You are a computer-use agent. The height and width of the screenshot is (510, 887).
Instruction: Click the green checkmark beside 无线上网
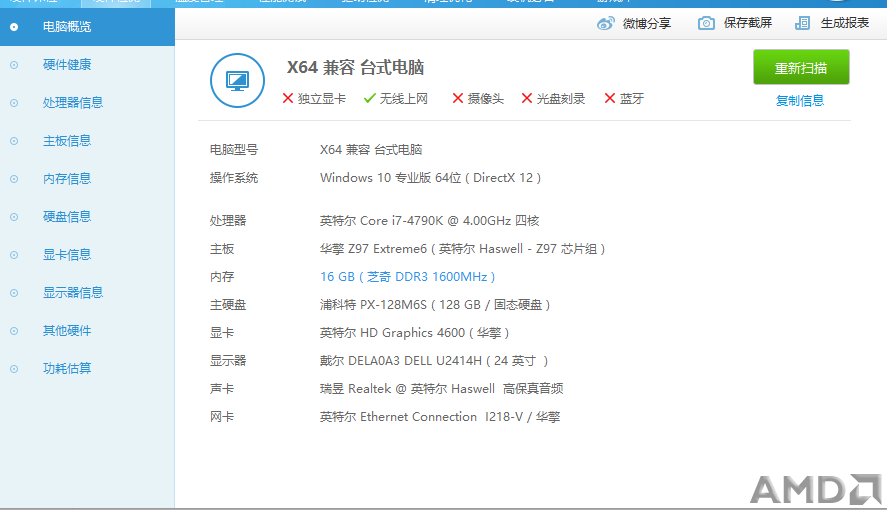click(x=369, y=98)
